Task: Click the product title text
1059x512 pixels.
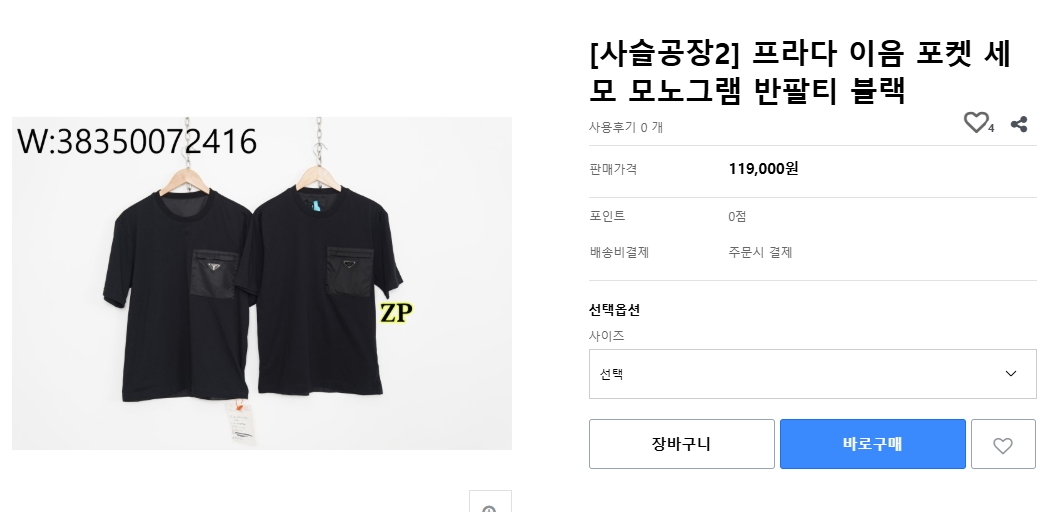Action: pyautogui.click(x=800, y=72)
